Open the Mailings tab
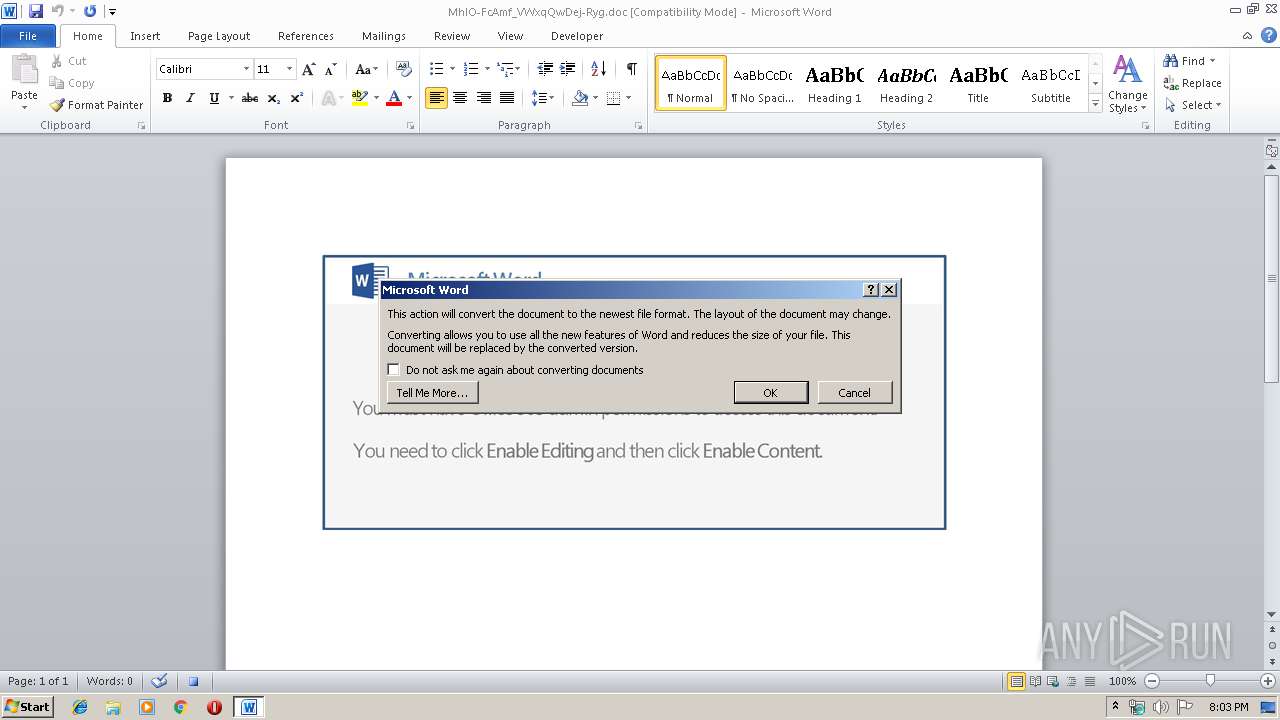 [384, 36]
